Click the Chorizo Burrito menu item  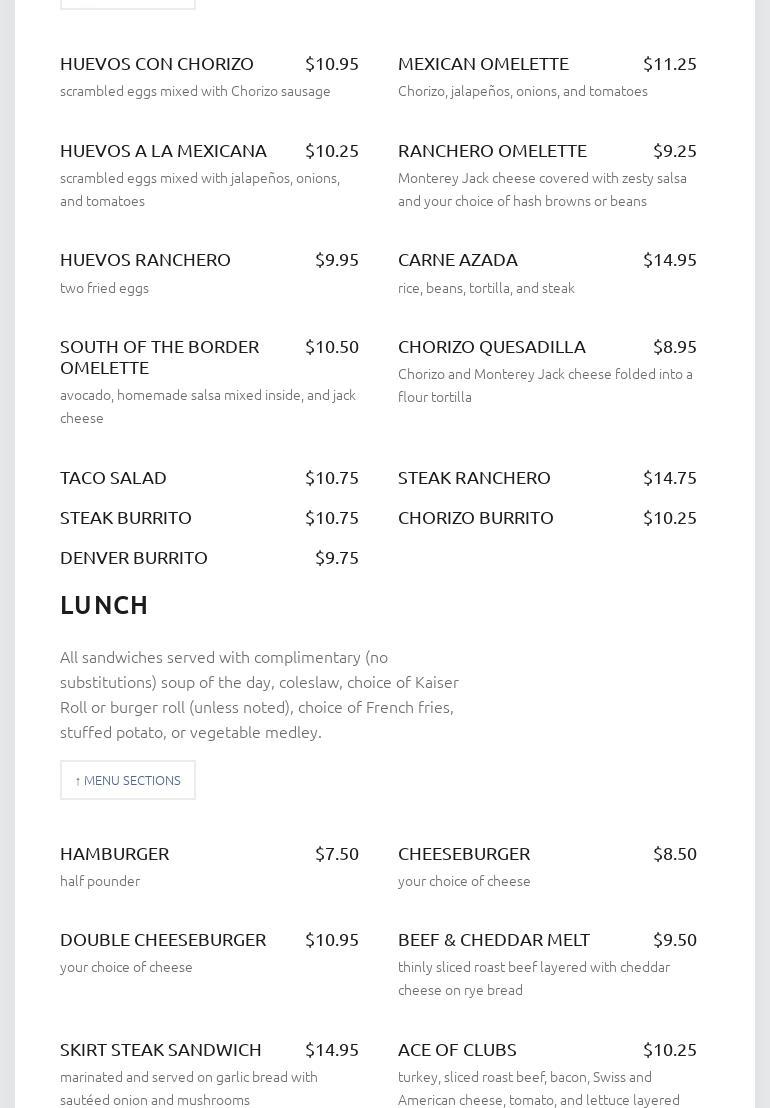tap(476, 518)
